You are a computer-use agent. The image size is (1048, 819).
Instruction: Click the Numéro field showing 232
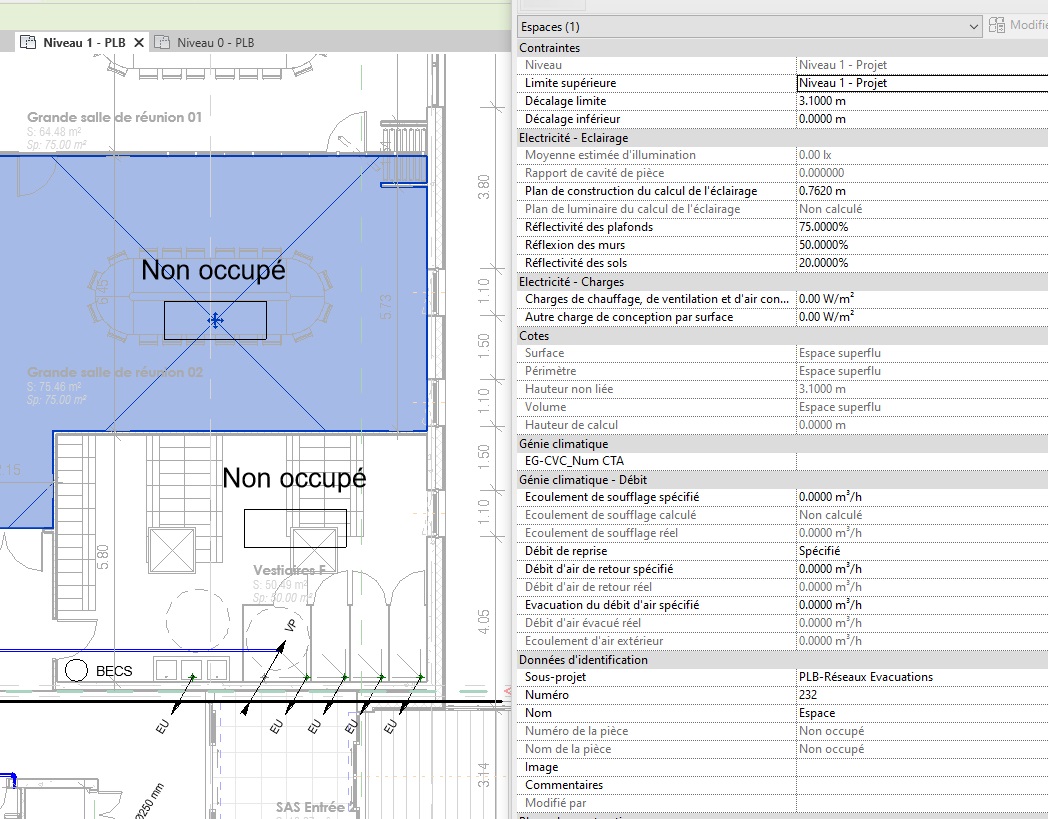click(x=920, y=695)
